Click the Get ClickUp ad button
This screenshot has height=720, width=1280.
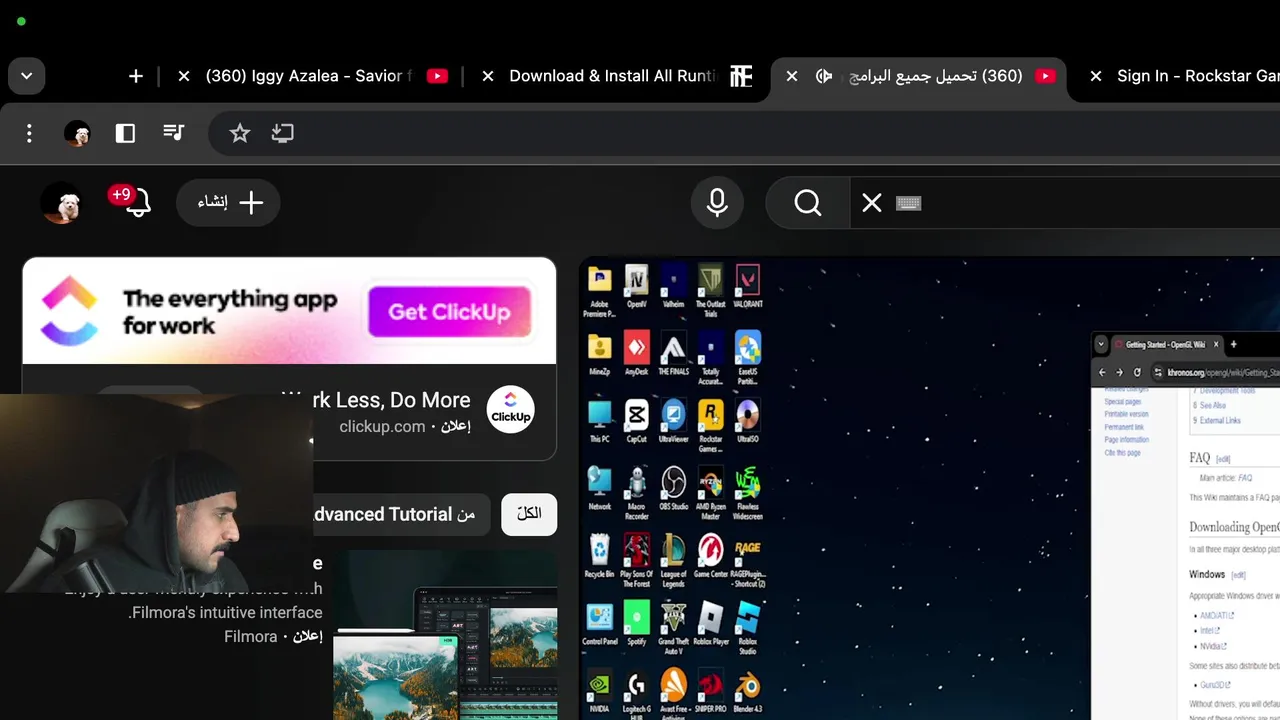(x=450, y=312)
